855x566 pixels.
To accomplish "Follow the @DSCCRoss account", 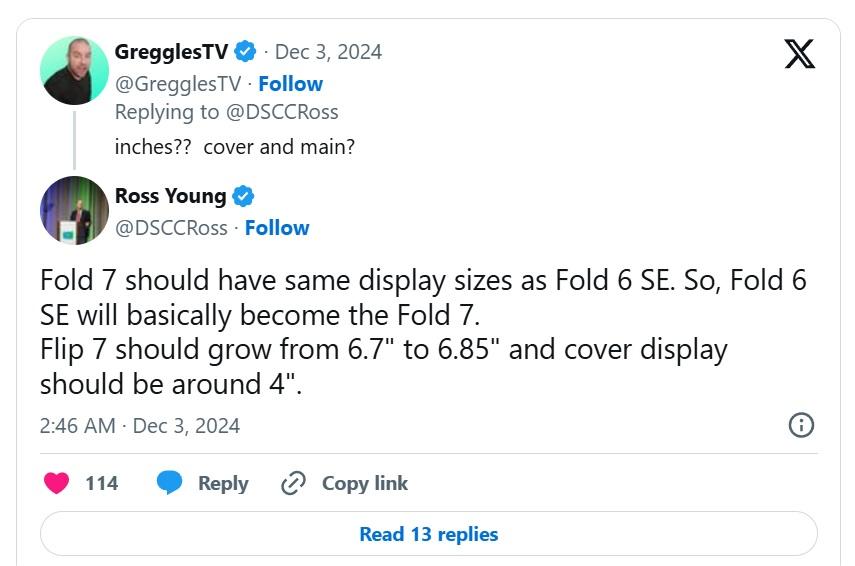I will [277, 228].
